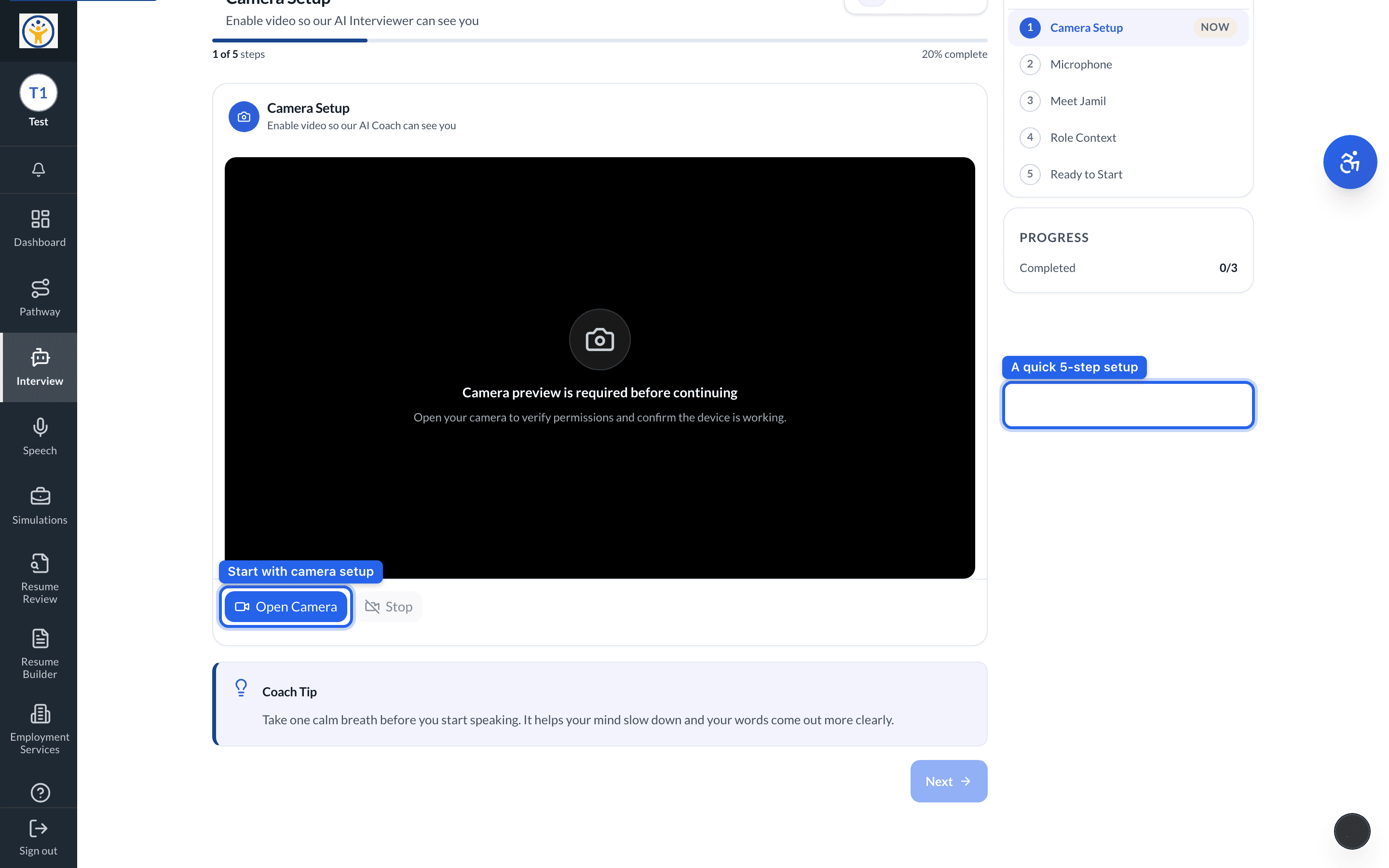Select step 5 Ready to Start
This screenshot has height=868, width=1389.
click(1128, 175)
